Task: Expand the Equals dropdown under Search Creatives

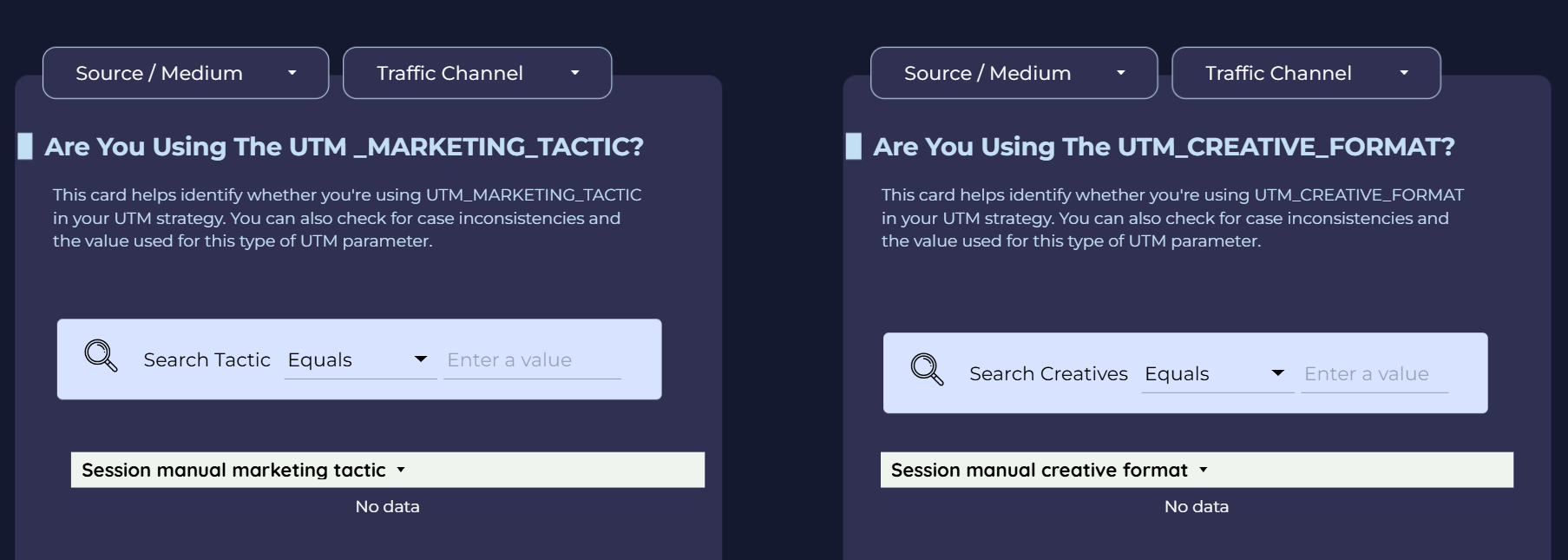Action: point(1213,373)
